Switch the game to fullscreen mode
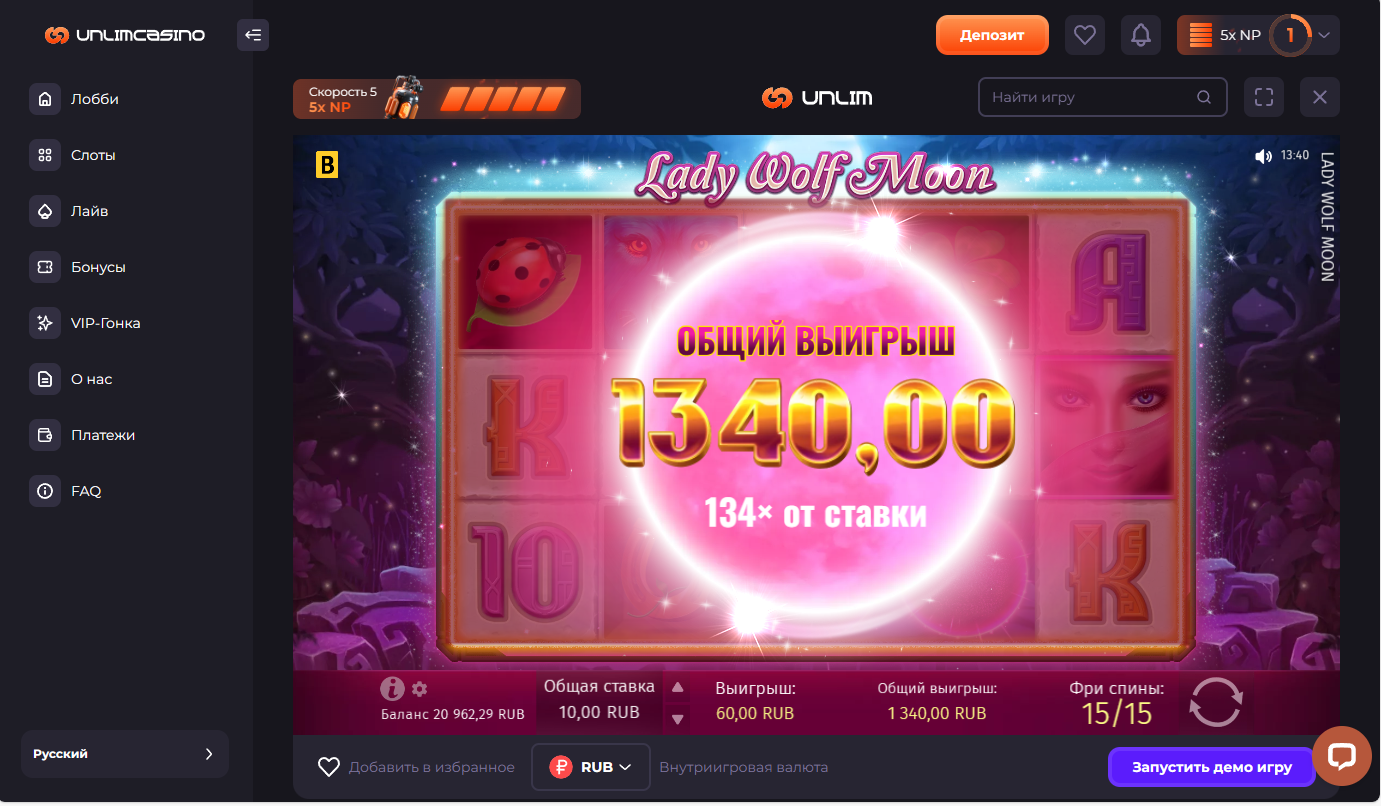 [x=1264, y=97]
